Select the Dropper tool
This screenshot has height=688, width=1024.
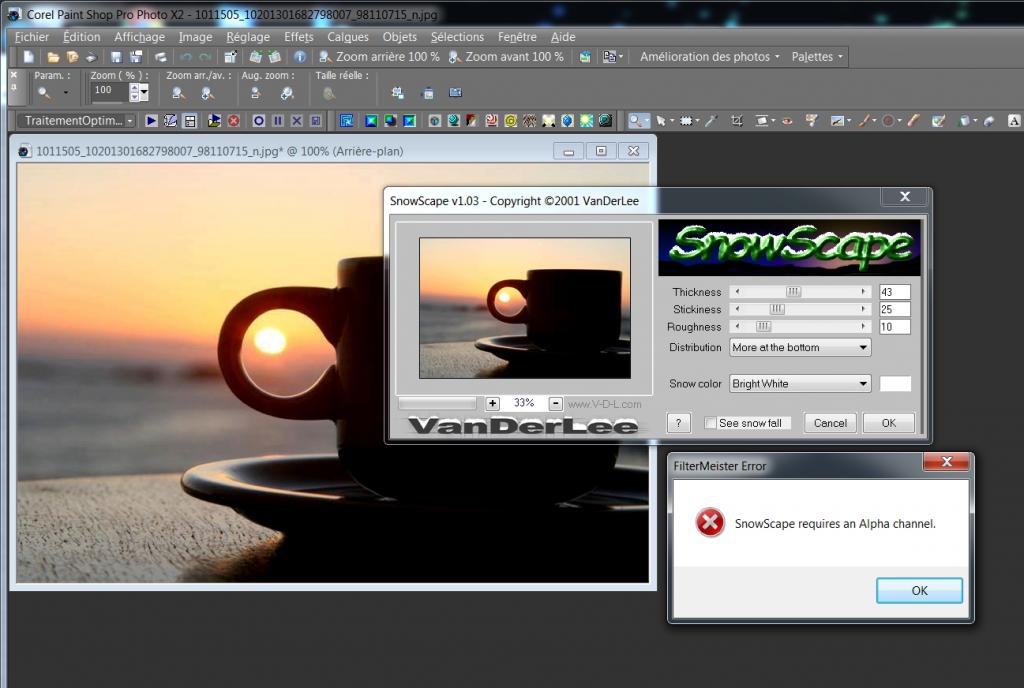[711, 121]
